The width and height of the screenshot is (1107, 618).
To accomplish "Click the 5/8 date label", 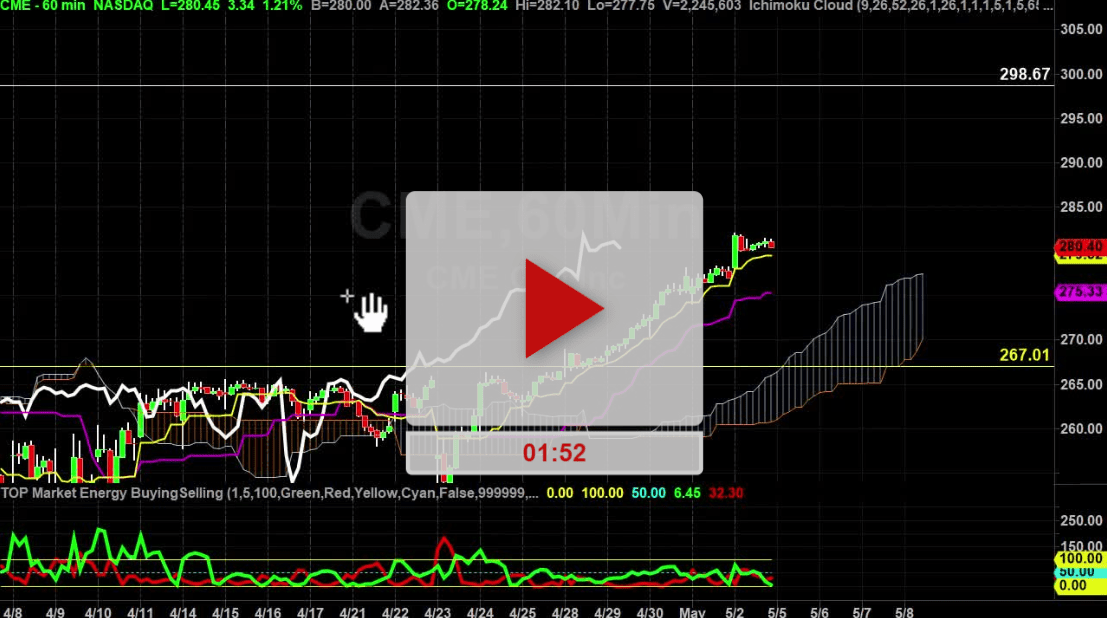I will pos(904,612).
